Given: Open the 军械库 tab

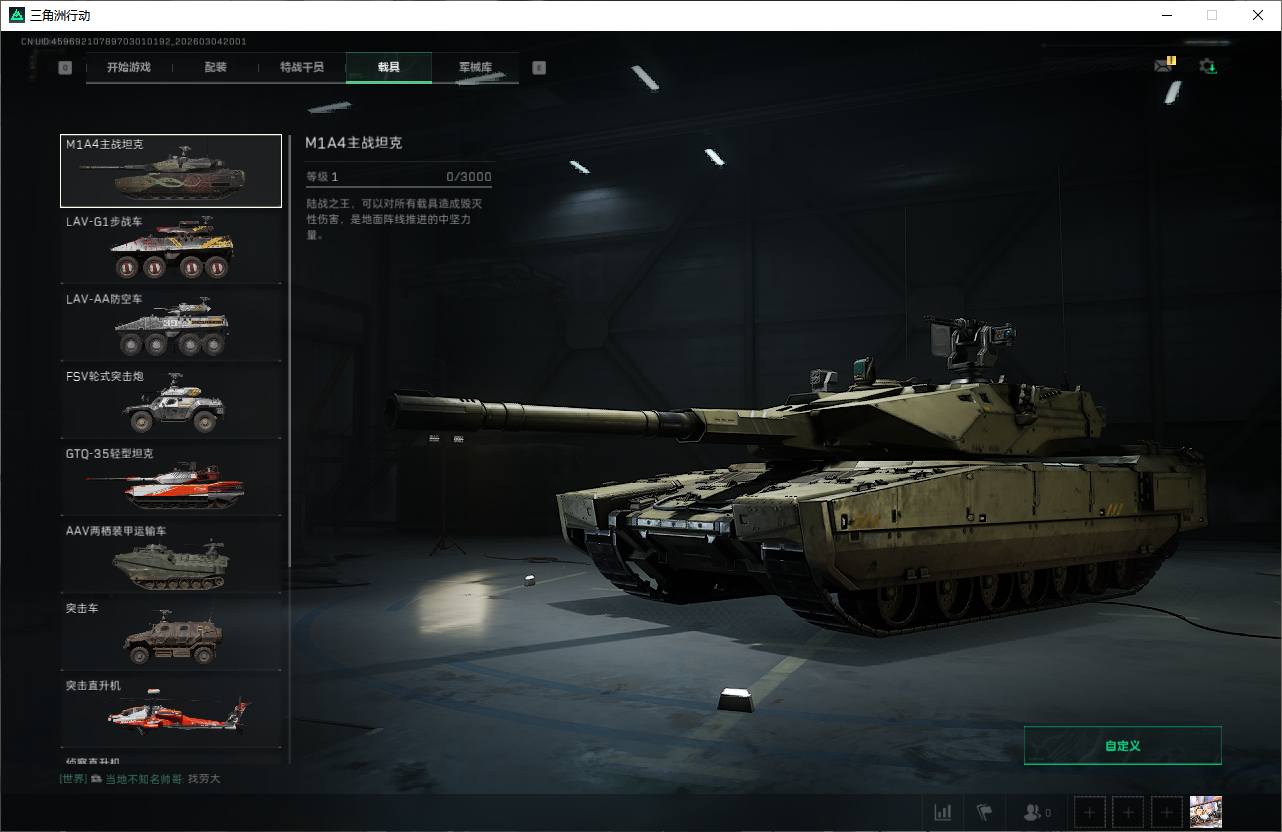Looking at the screenshot, I should (475, 67).
